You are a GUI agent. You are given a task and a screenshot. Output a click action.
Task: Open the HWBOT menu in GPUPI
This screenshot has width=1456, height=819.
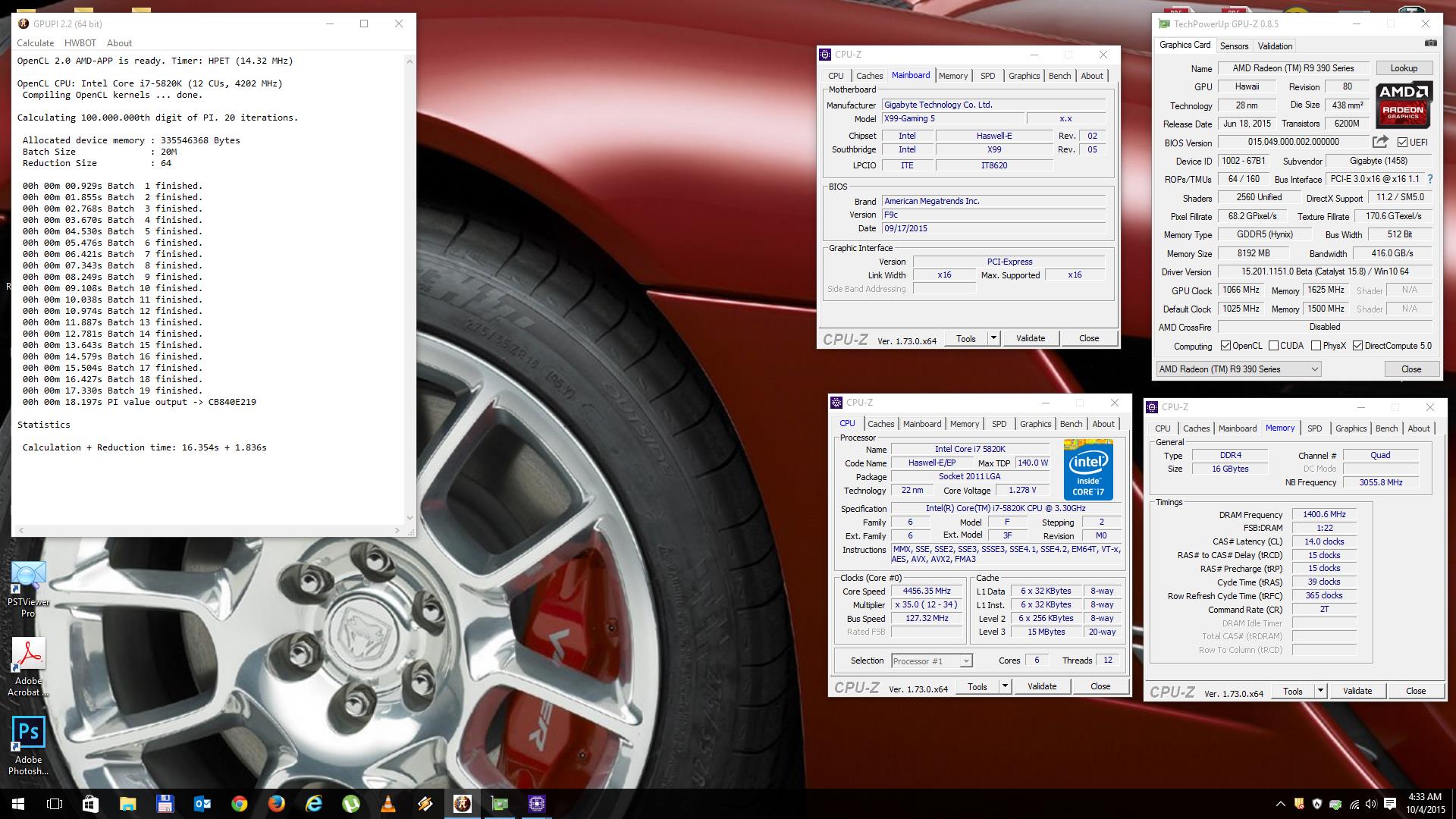(80, 43)
